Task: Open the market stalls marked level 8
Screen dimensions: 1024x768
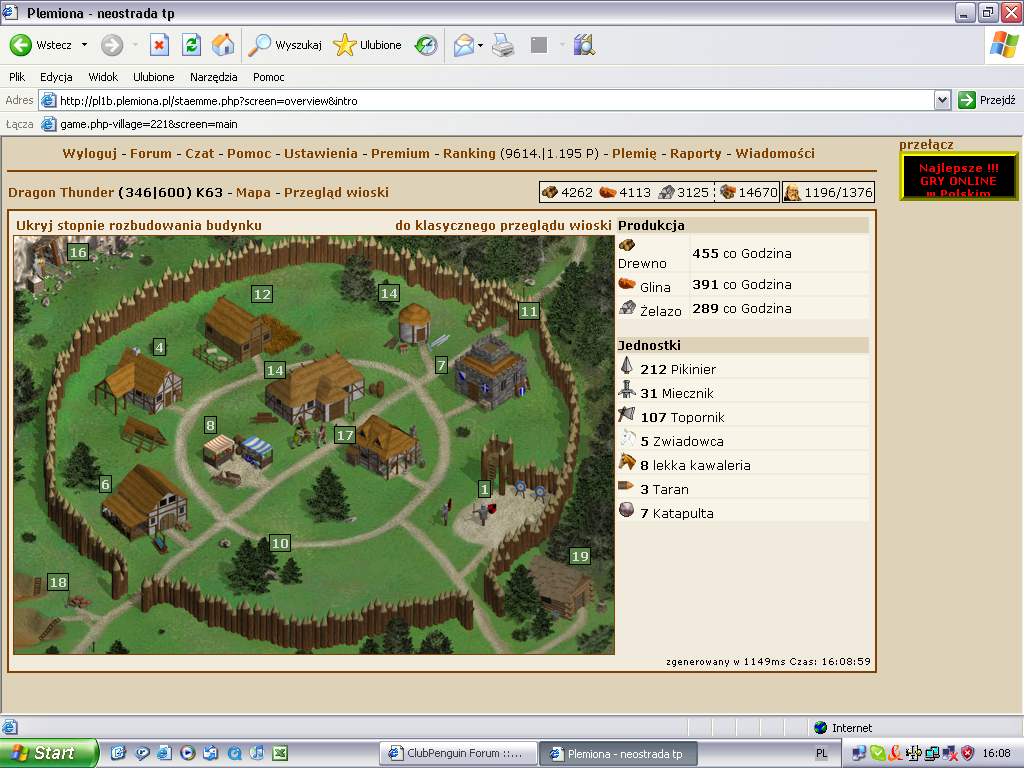Action: [x=238, y=450]
